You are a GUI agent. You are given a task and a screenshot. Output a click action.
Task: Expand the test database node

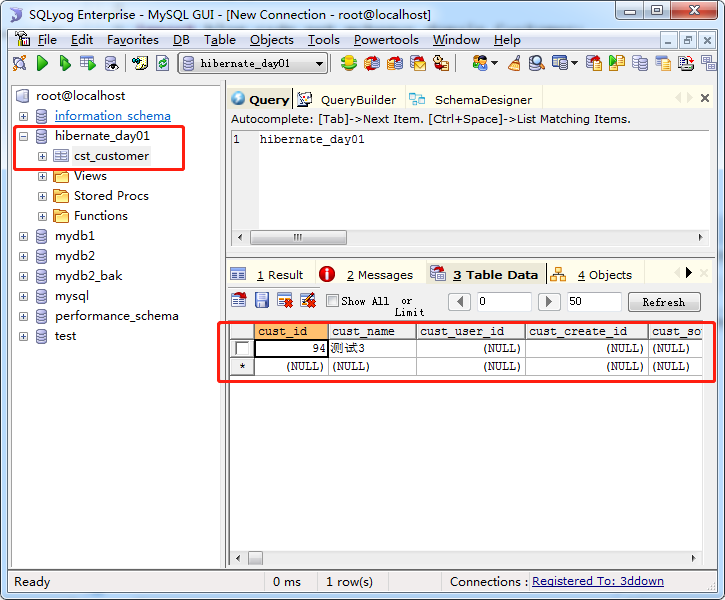pyautogui.click(x=24, y=337)
